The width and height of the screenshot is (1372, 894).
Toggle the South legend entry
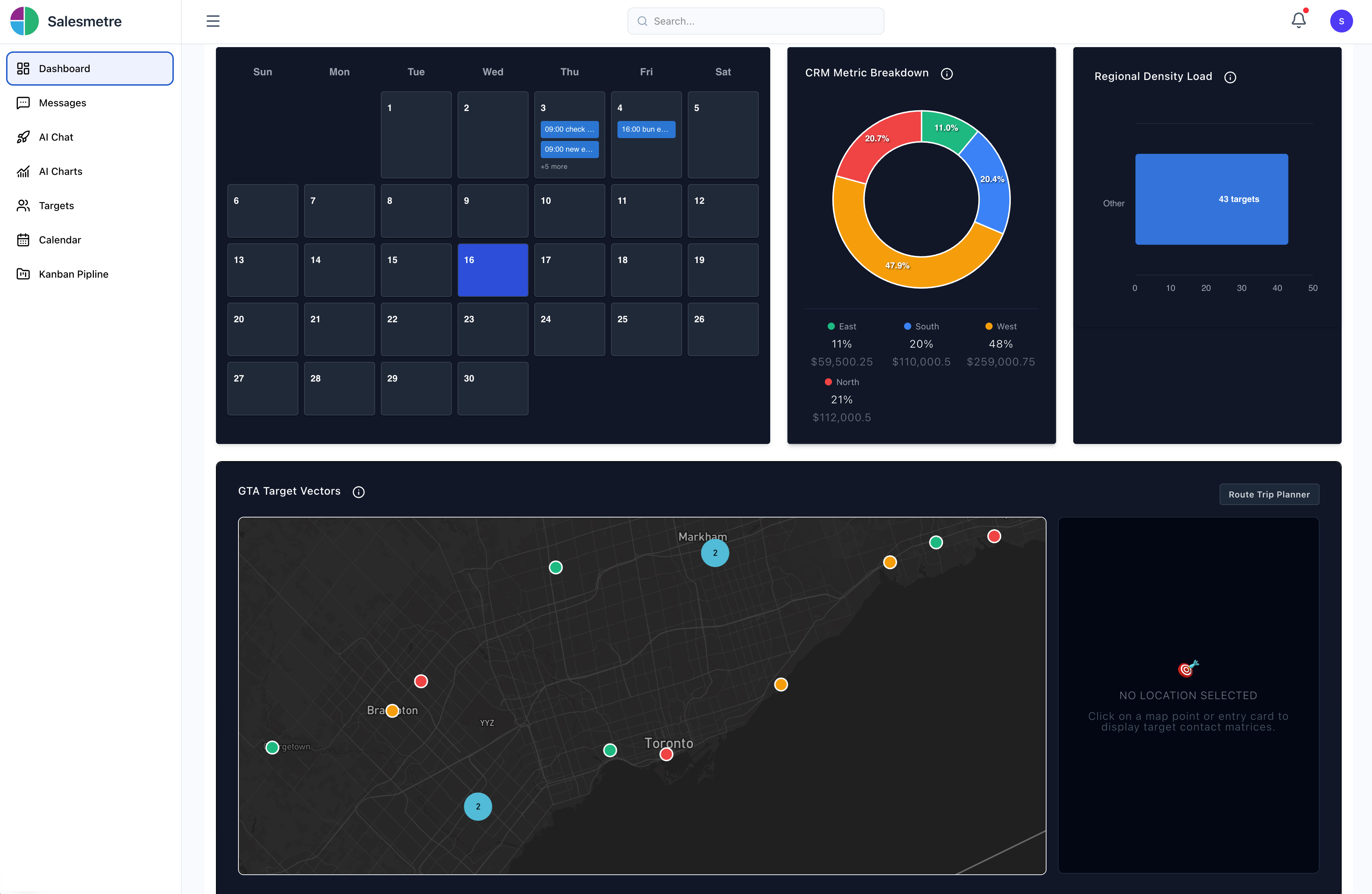920,327
